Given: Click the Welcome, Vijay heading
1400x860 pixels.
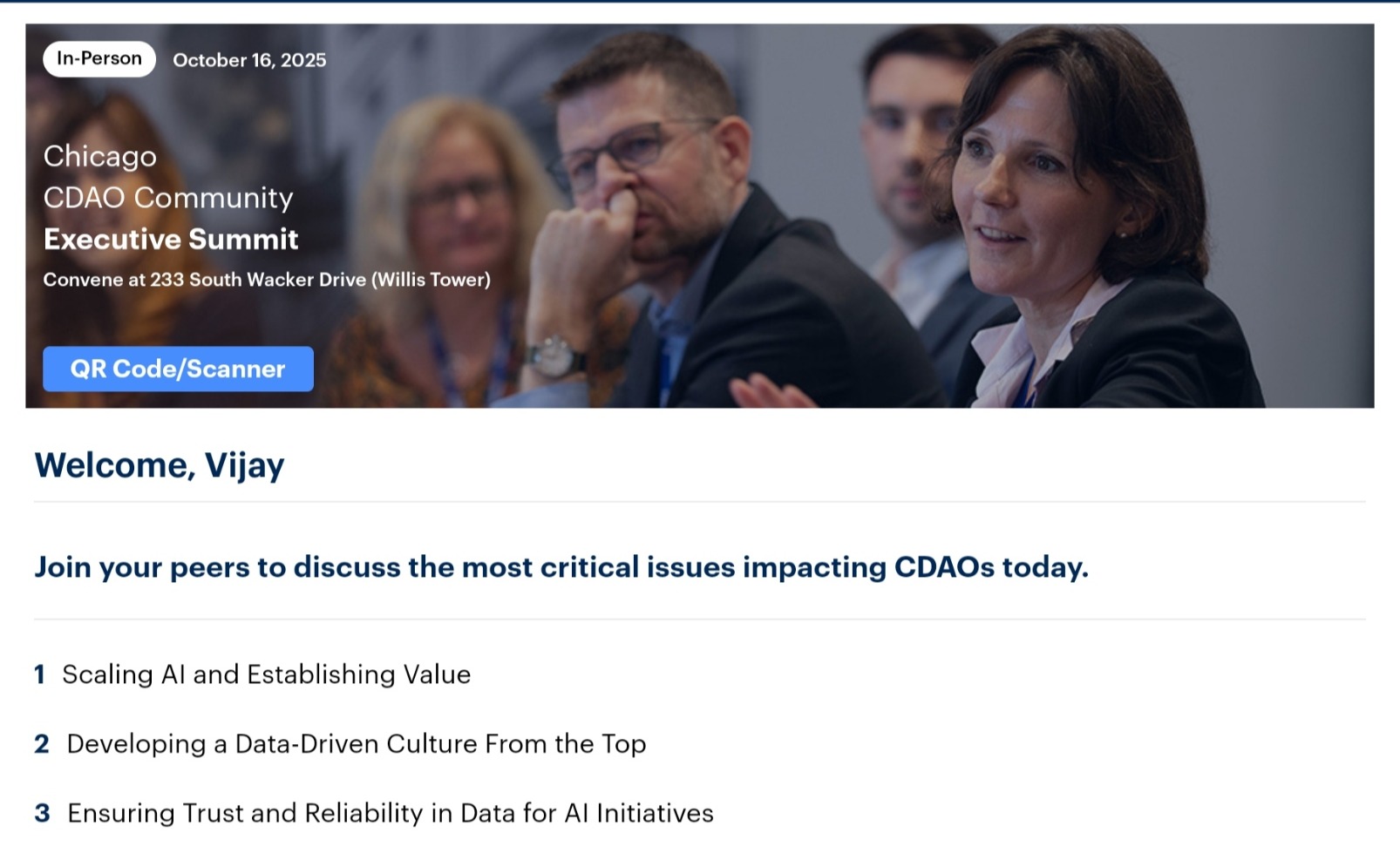Looking at the screenshot, I should [160, 465].
